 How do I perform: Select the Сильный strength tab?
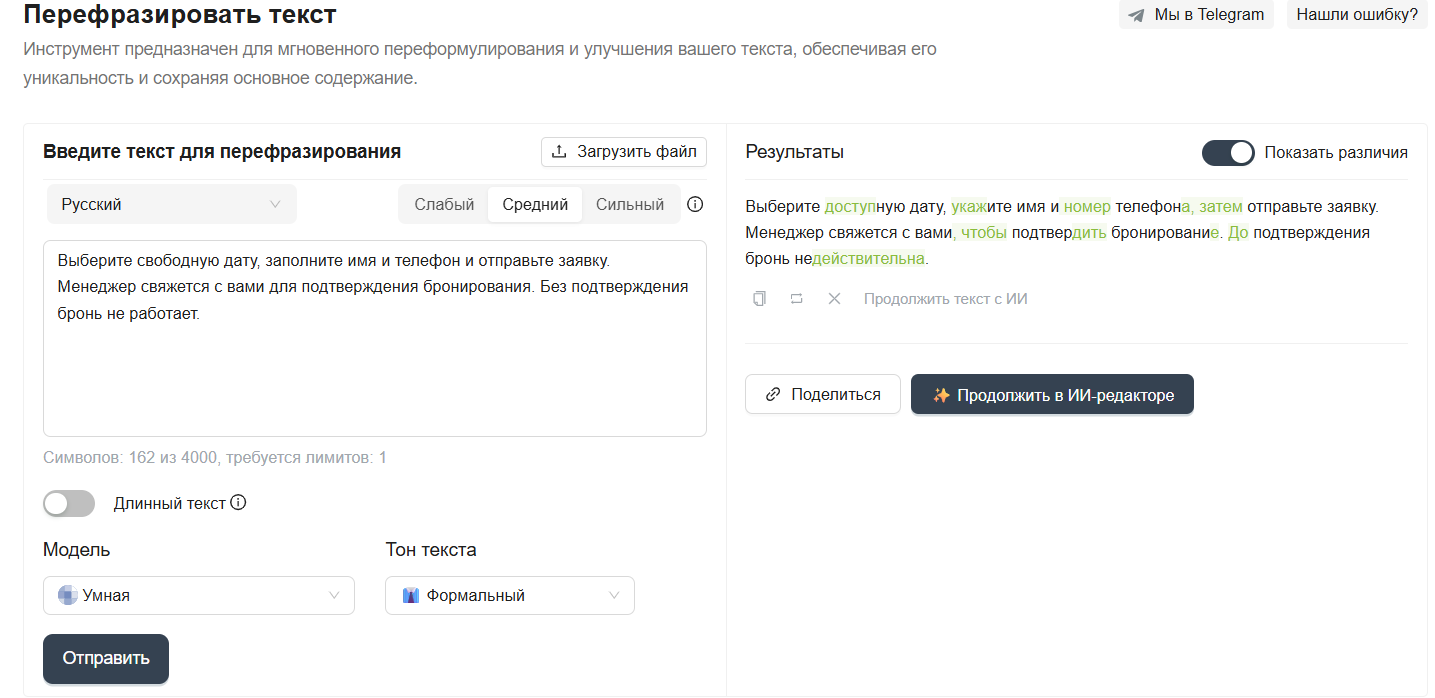click(x=630, y=204)
